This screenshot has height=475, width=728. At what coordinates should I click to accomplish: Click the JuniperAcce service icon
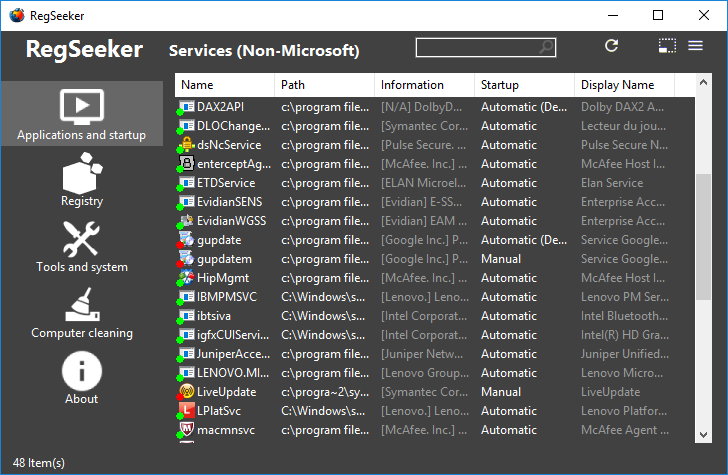tap(186, 354)
